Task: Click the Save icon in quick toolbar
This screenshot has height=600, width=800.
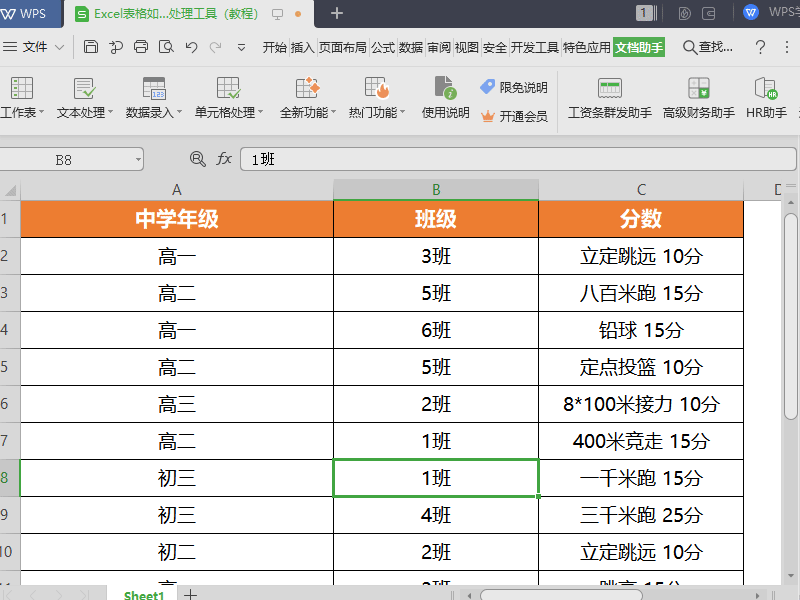Action: pos(91,47)
